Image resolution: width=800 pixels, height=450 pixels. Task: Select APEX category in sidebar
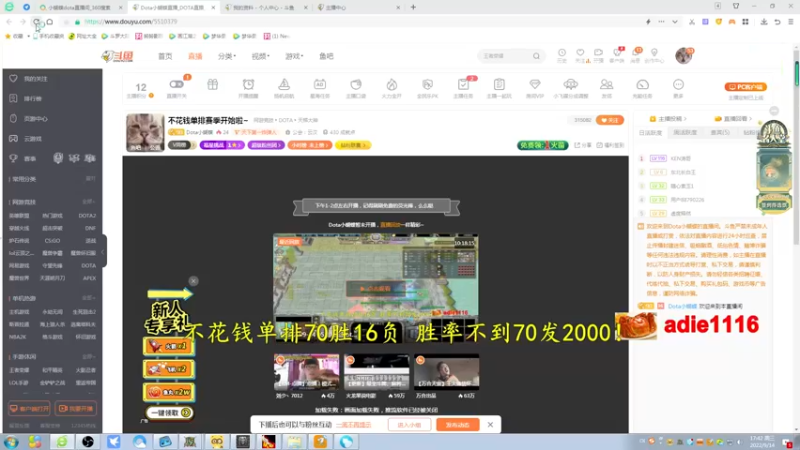[x=89, y=278]
